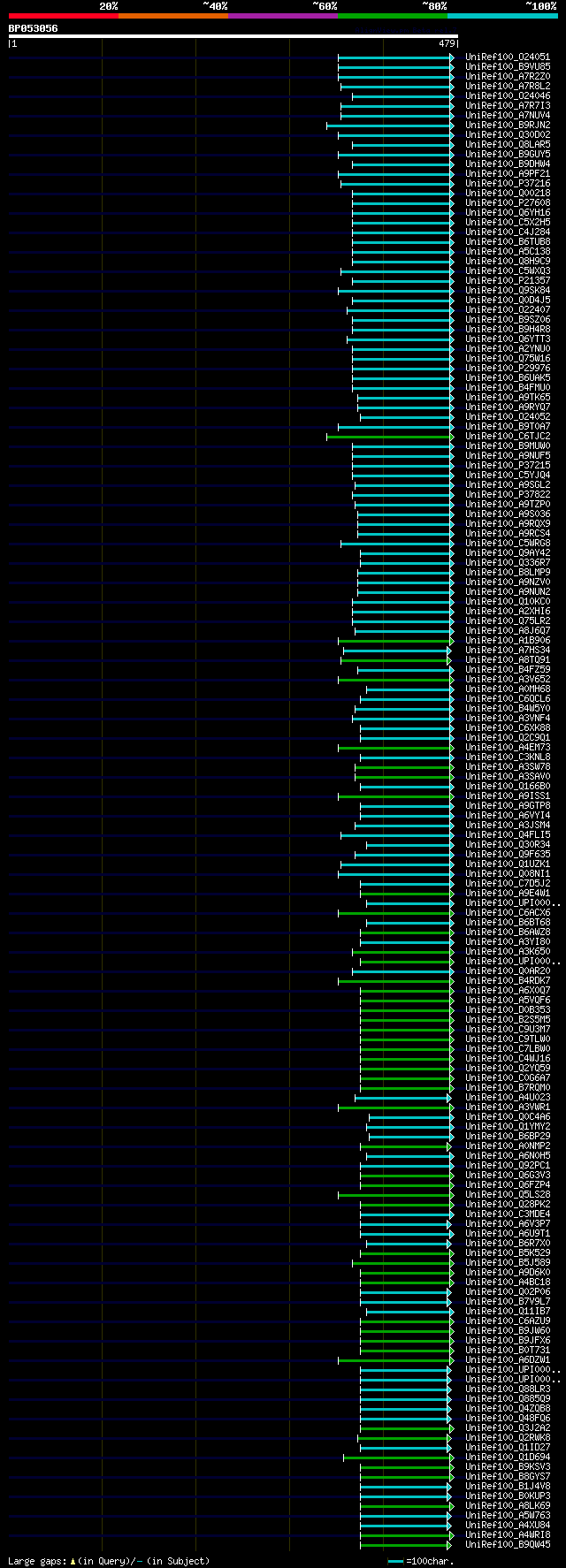
Task: Click the UniRef100_P37215 label
Action: point(508,465)
